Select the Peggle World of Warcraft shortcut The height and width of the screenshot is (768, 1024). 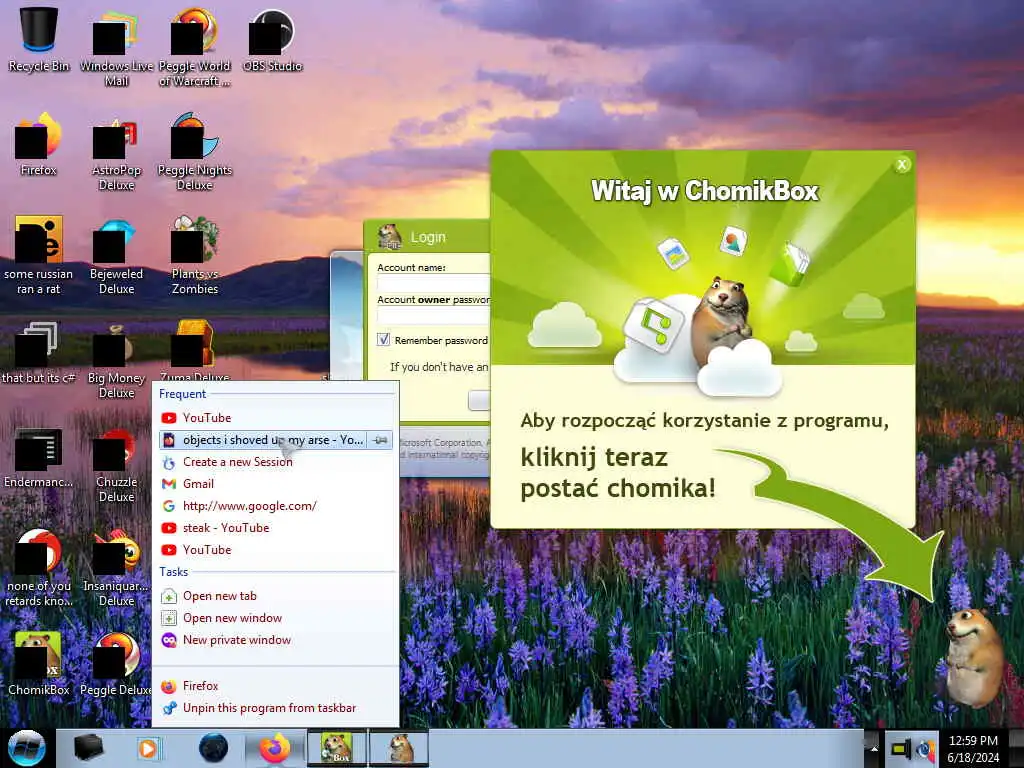[x=195, y=47]
